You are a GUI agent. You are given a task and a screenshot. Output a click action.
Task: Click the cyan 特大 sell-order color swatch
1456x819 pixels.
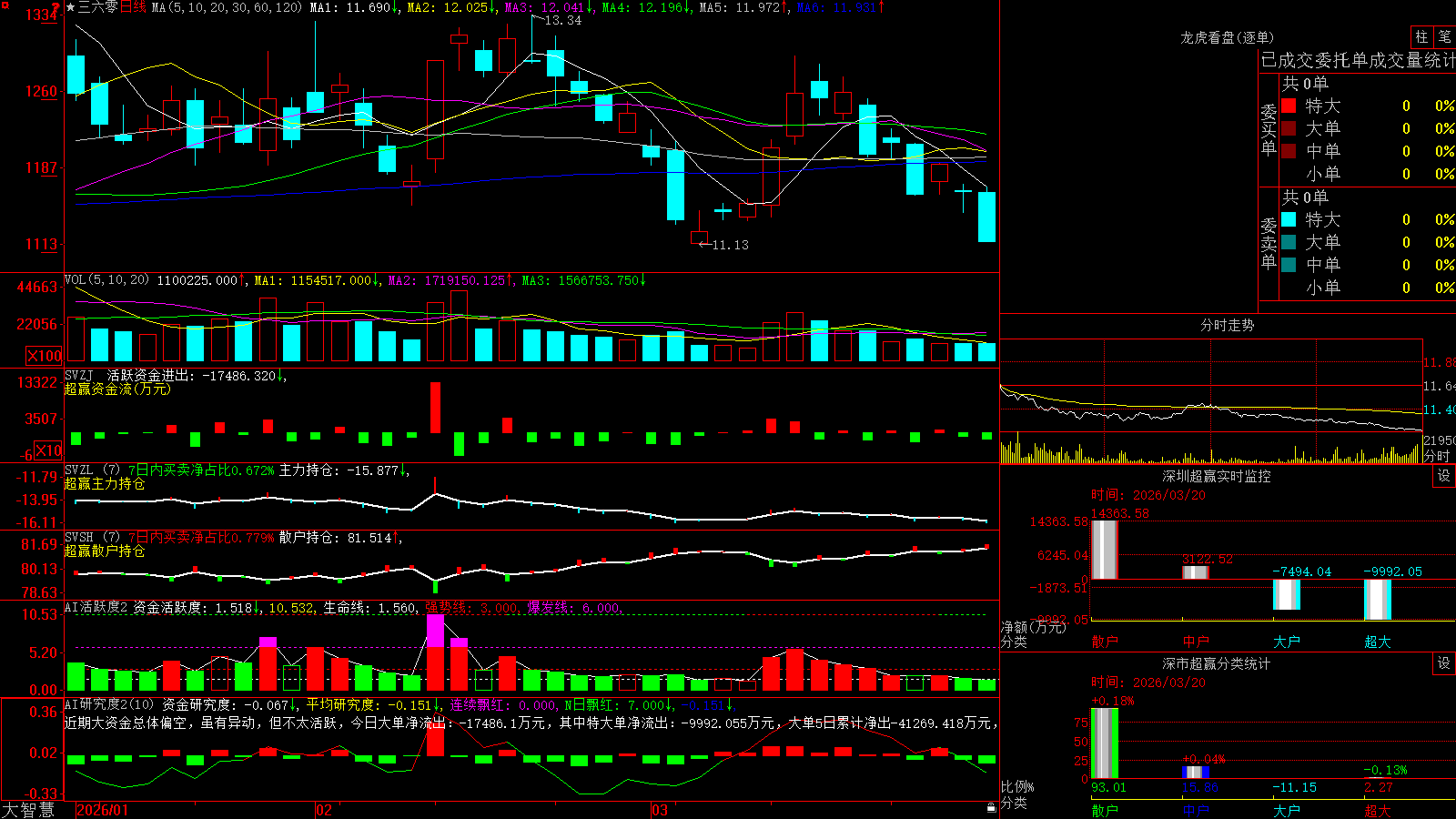pos(1289,219)
